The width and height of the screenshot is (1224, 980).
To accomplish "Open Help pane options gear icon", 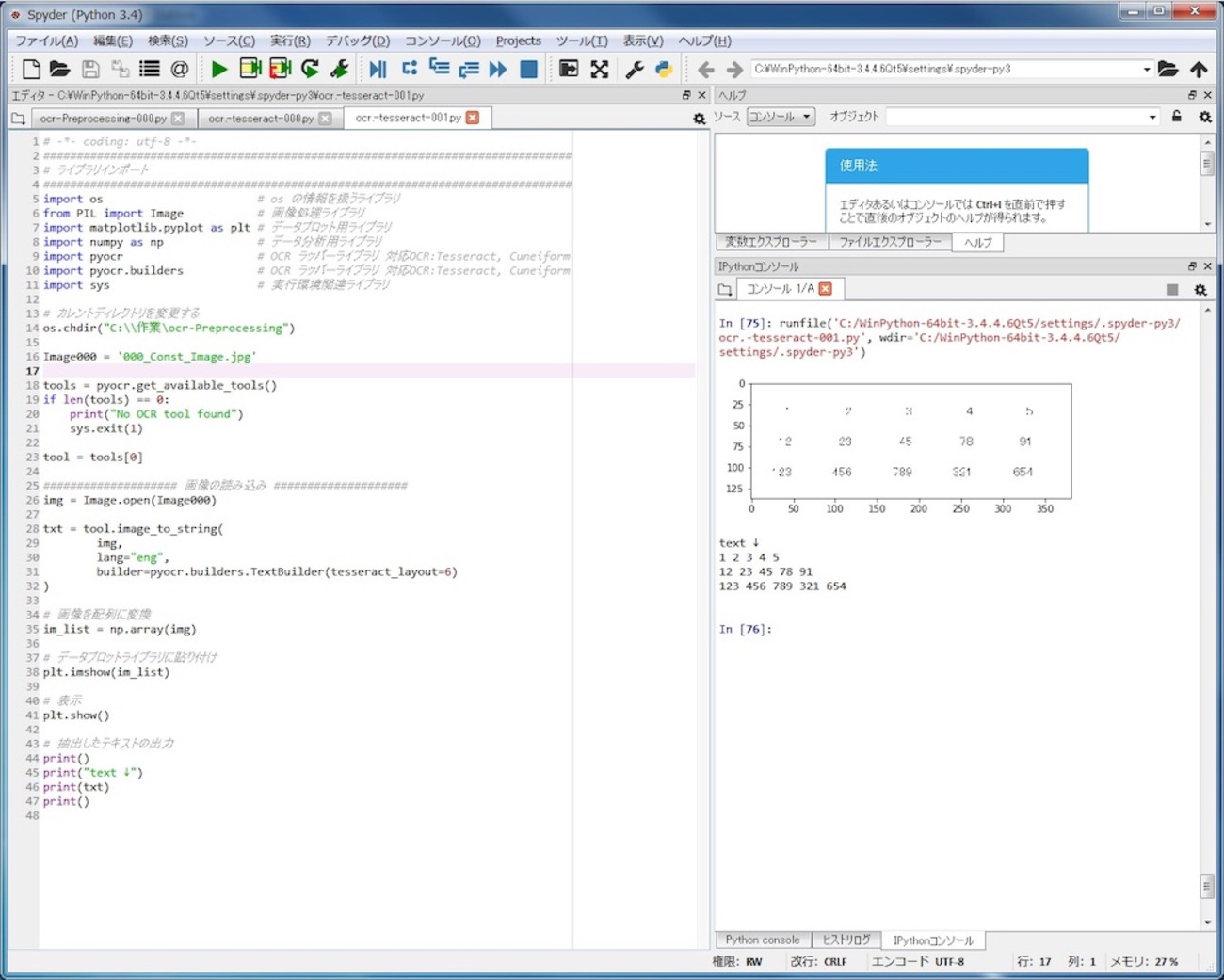I will pyautogui.click(x=1204, y=117).
